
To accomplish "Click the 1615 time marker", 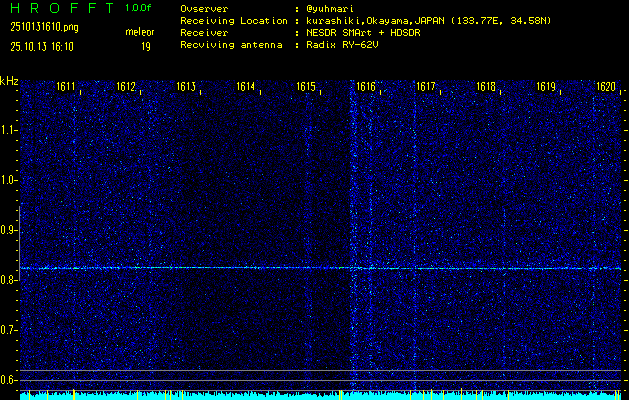I will coord(306,87).
